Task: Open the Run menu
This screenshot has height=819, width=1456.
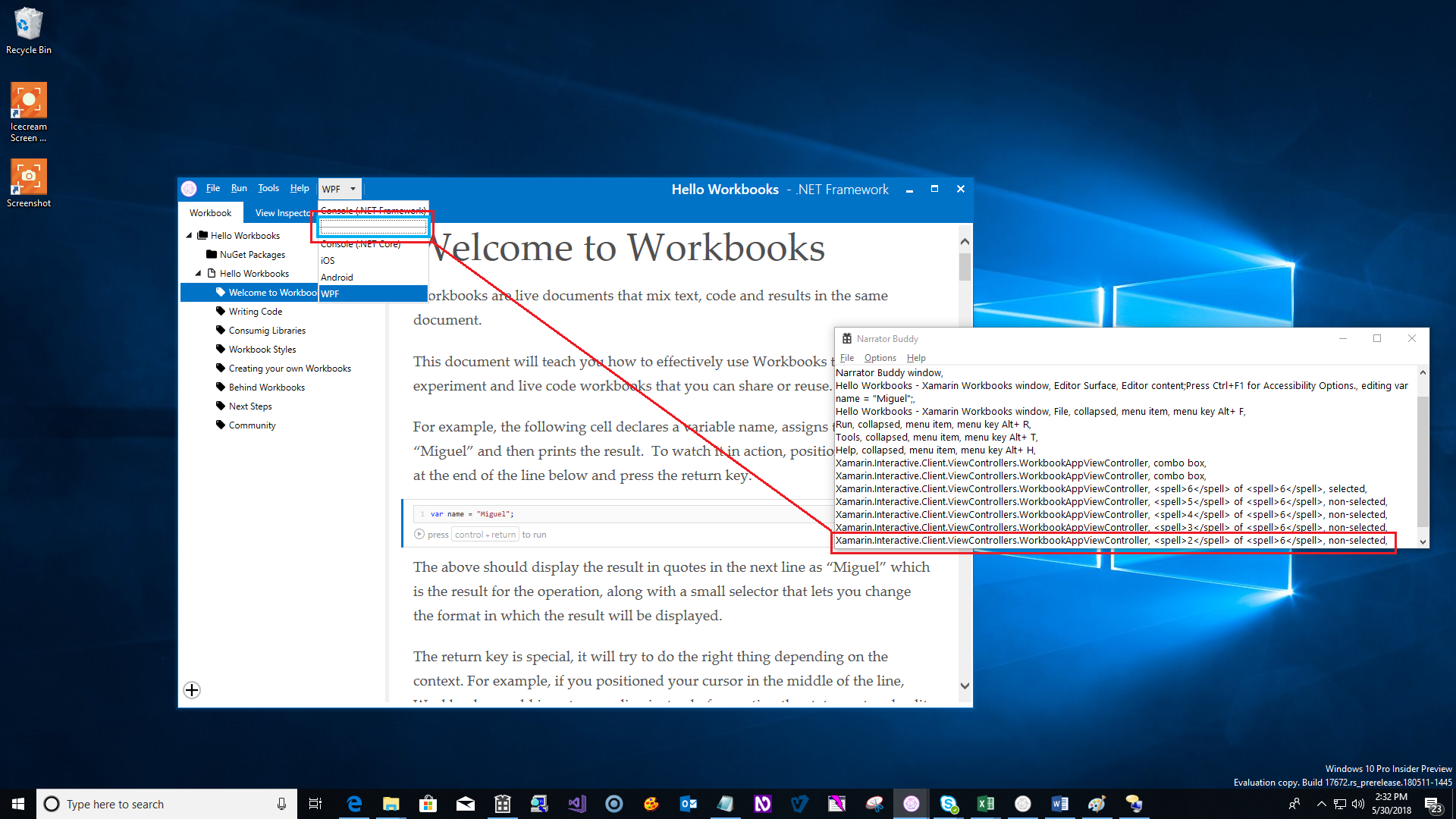Action: 239,188
